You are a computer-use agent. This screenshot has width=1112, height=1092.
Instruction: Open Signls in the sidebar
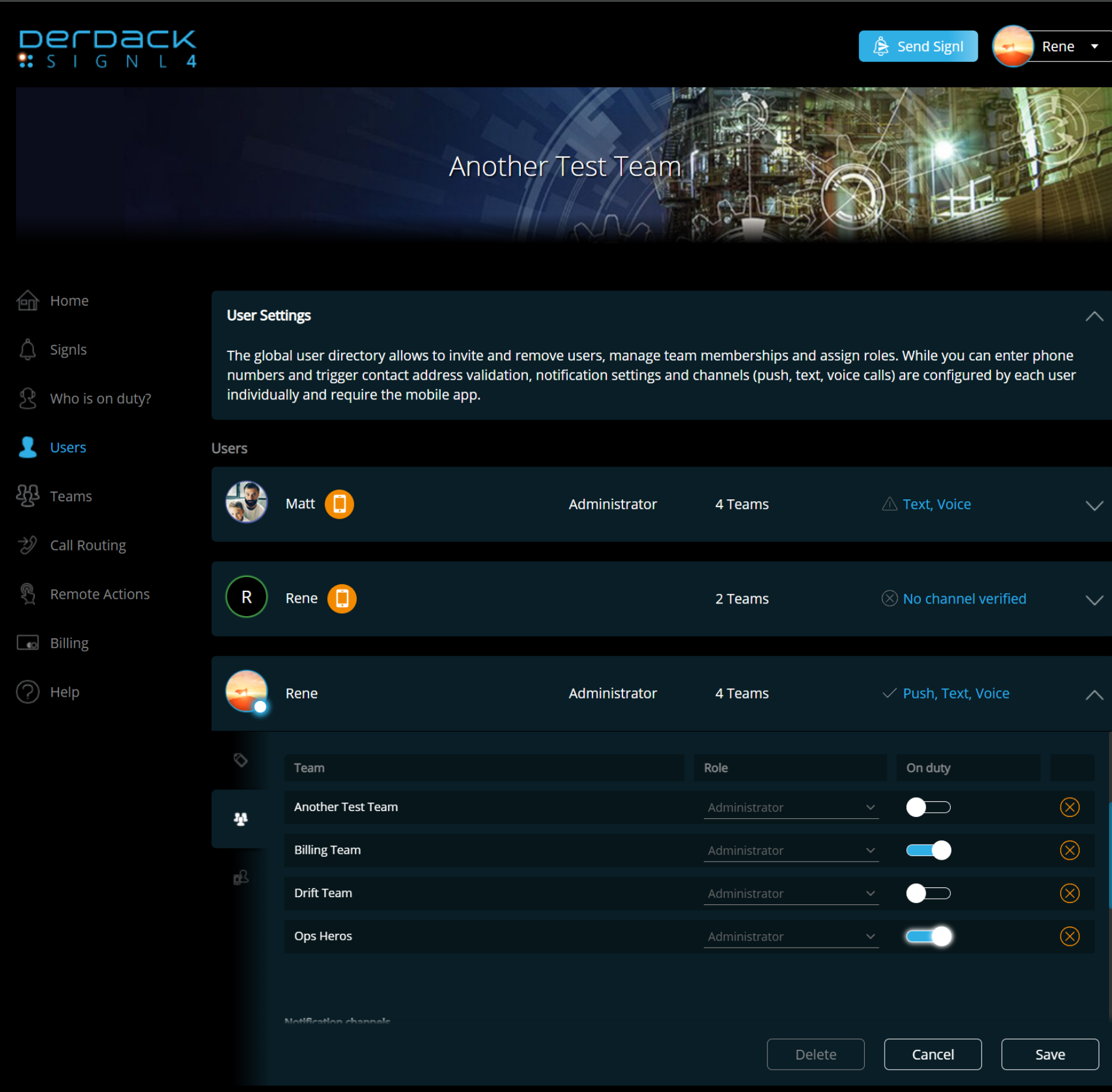point(68,350)
